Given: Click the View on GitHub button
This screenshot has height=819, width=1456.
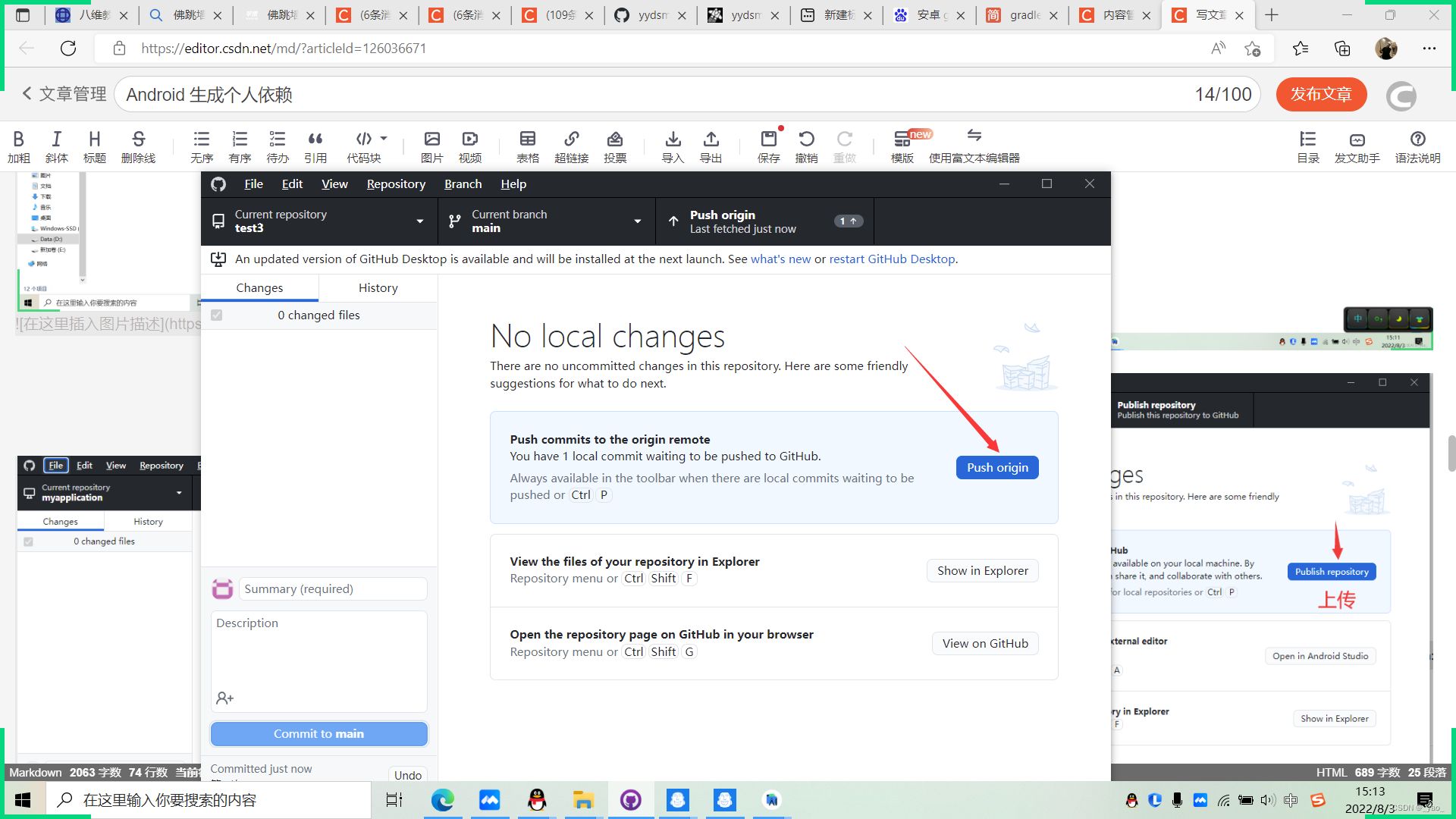Looking at the screenshot, I should point(985,643).
